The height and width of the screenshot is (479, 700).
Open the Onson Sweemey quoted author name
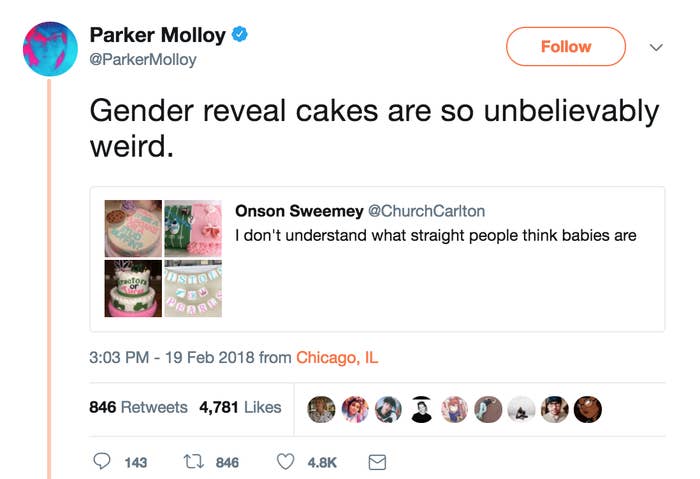(299, 211)
